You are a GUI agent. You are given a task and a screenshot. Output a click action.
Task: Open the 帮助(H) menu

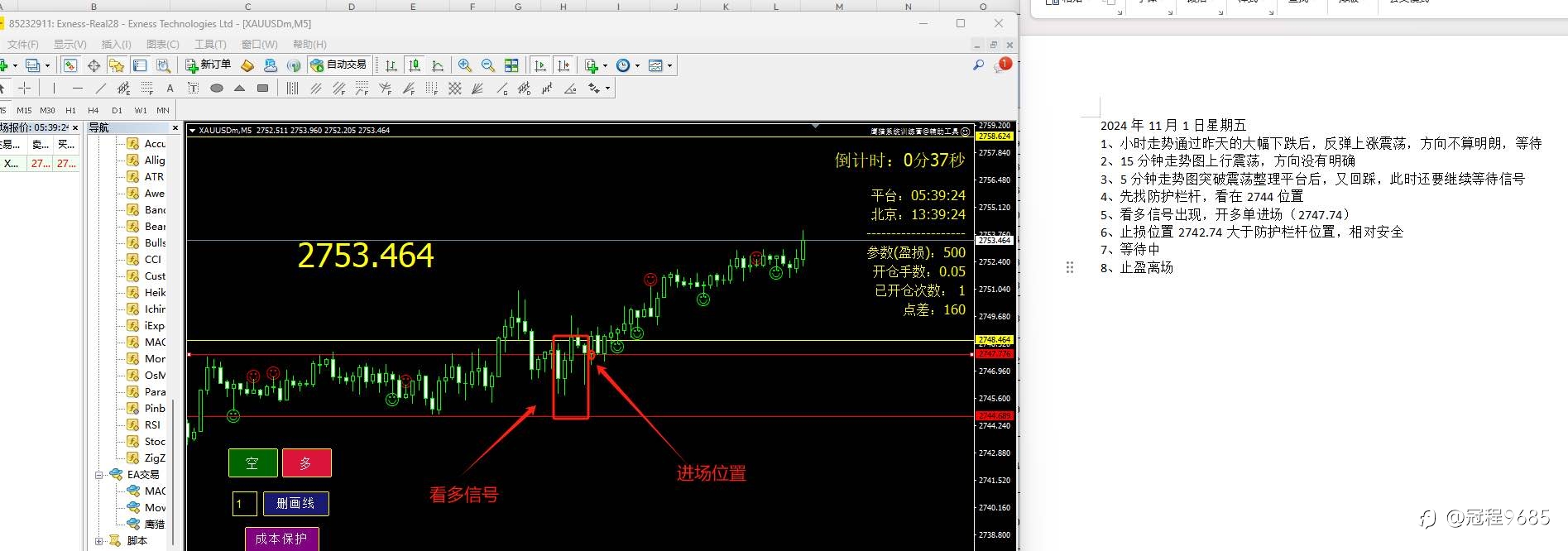[x=309, y=44]
